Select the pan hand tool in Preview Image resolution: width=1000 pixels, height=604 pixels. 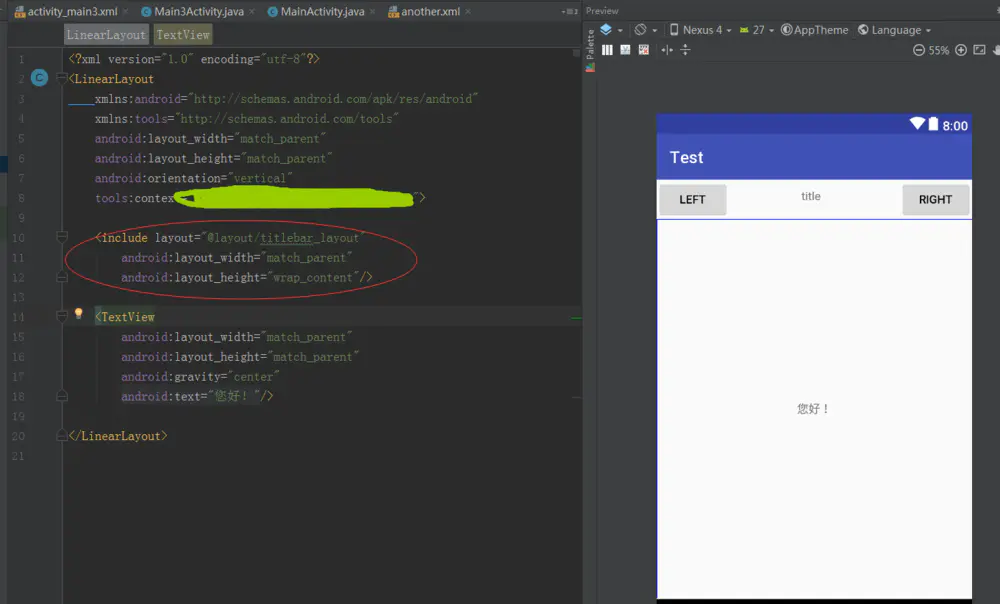point(996,50)
